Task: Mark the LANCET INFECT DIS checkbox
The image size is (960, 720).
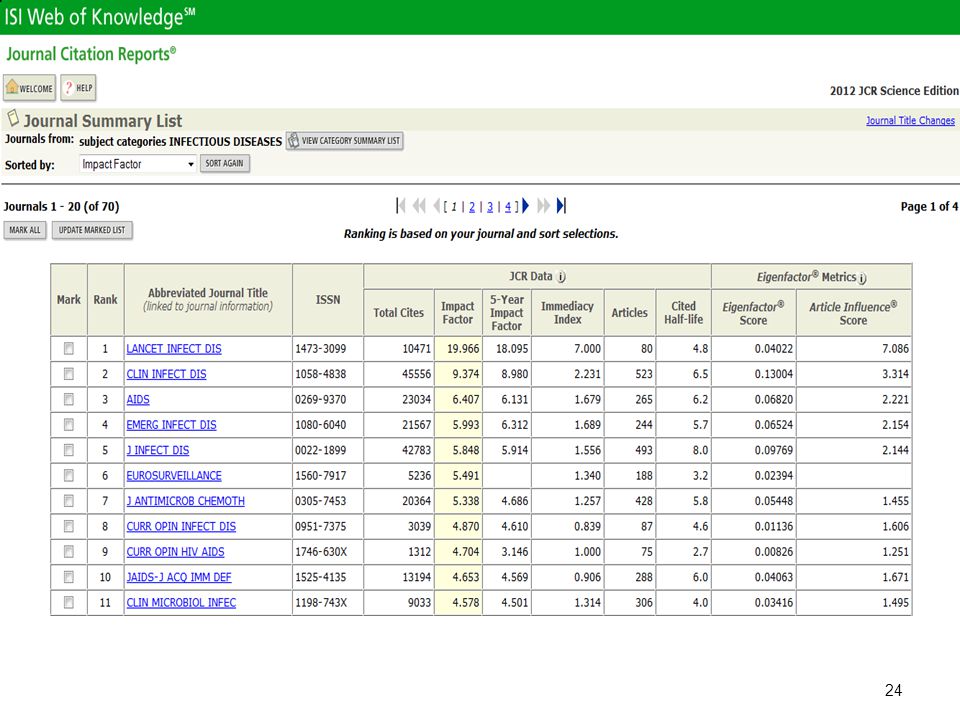Action: [x=69, y=348]
